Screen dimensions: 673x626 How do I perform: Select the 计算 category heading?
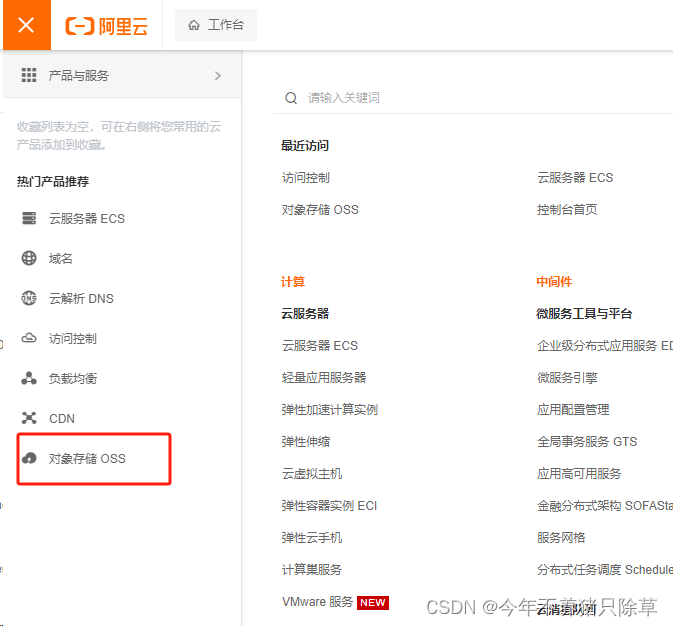pos(293,282)
